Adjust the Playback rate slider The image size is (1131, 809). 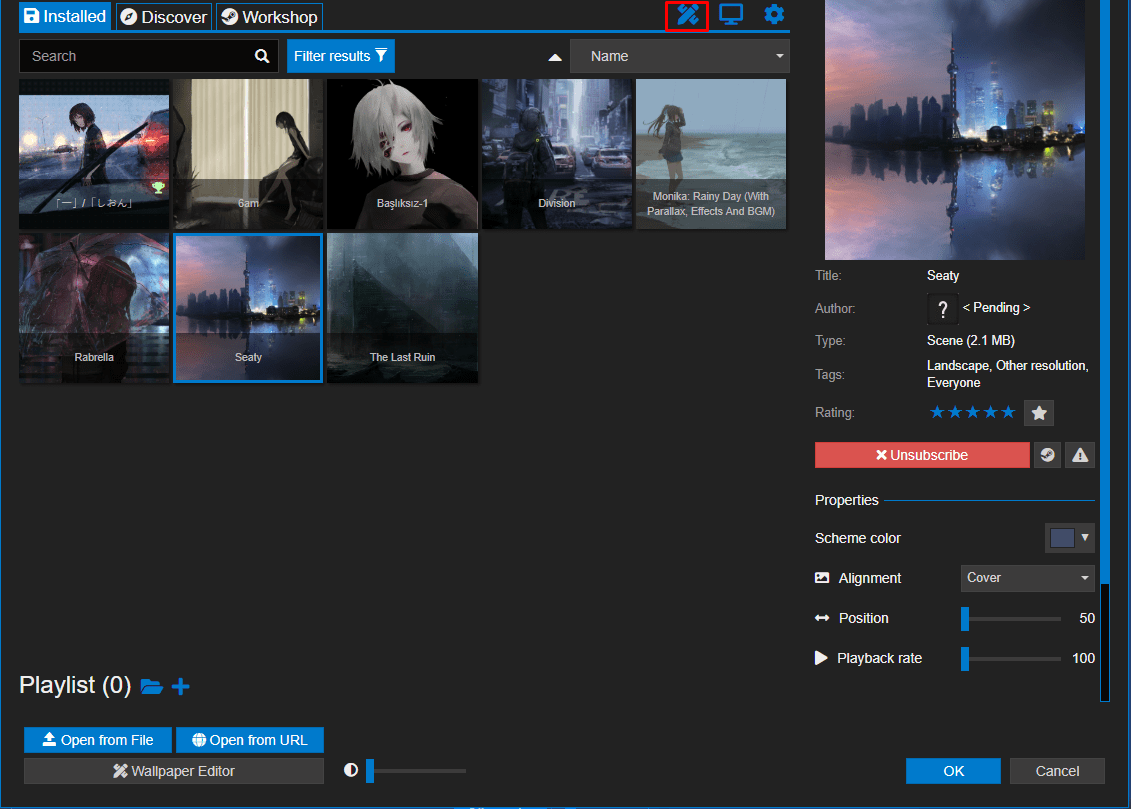(x=1011, y=658)
